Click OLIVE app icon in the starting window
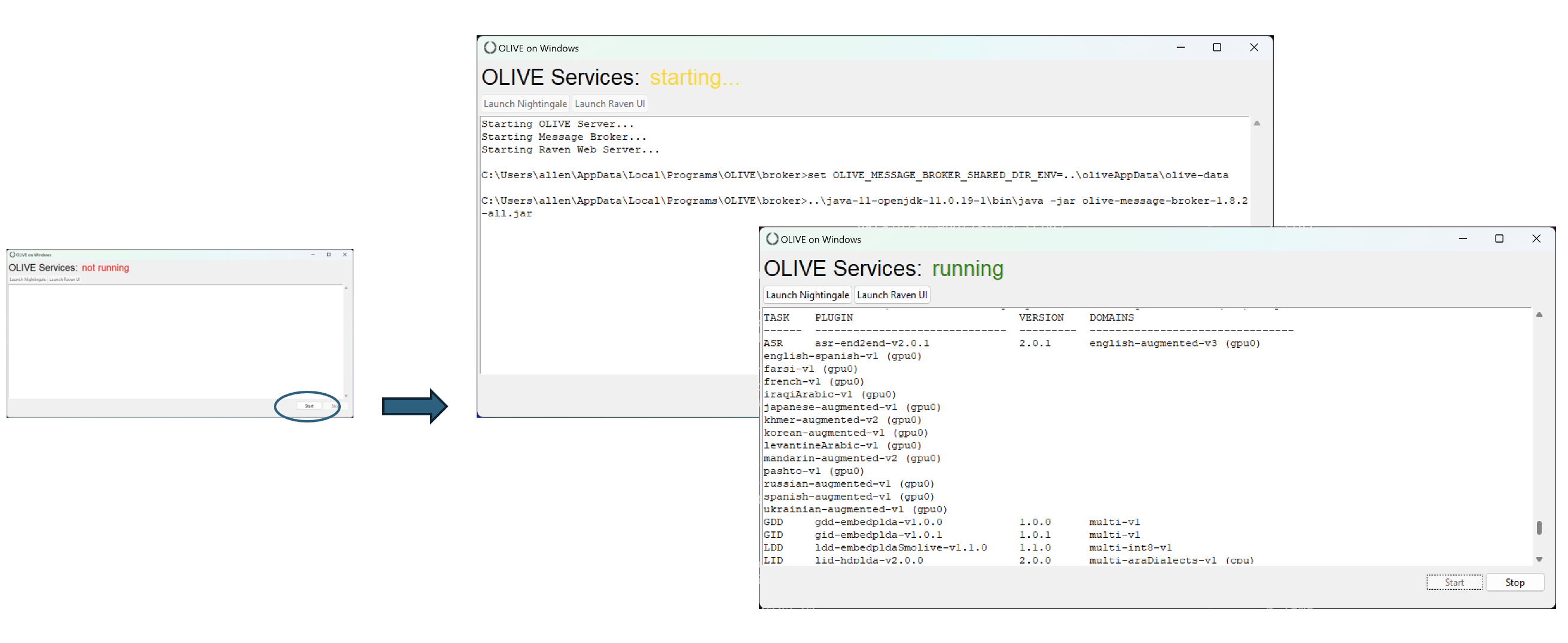This screenshot has height=643, width=1568. pos(489,47)
